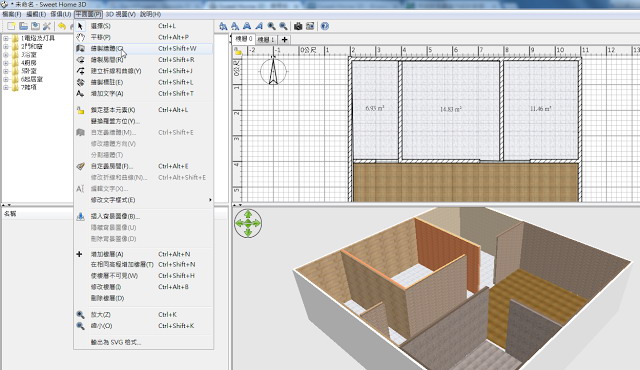Expand the 6起居室 furniture category
Viewport: 640px width, 370px height.
[6, 79]
